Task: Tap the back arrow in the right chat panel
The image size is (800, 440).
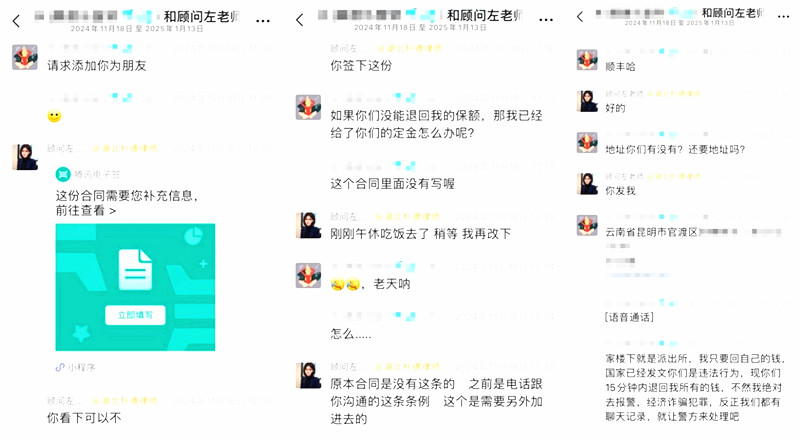Action: coord(580,17)
